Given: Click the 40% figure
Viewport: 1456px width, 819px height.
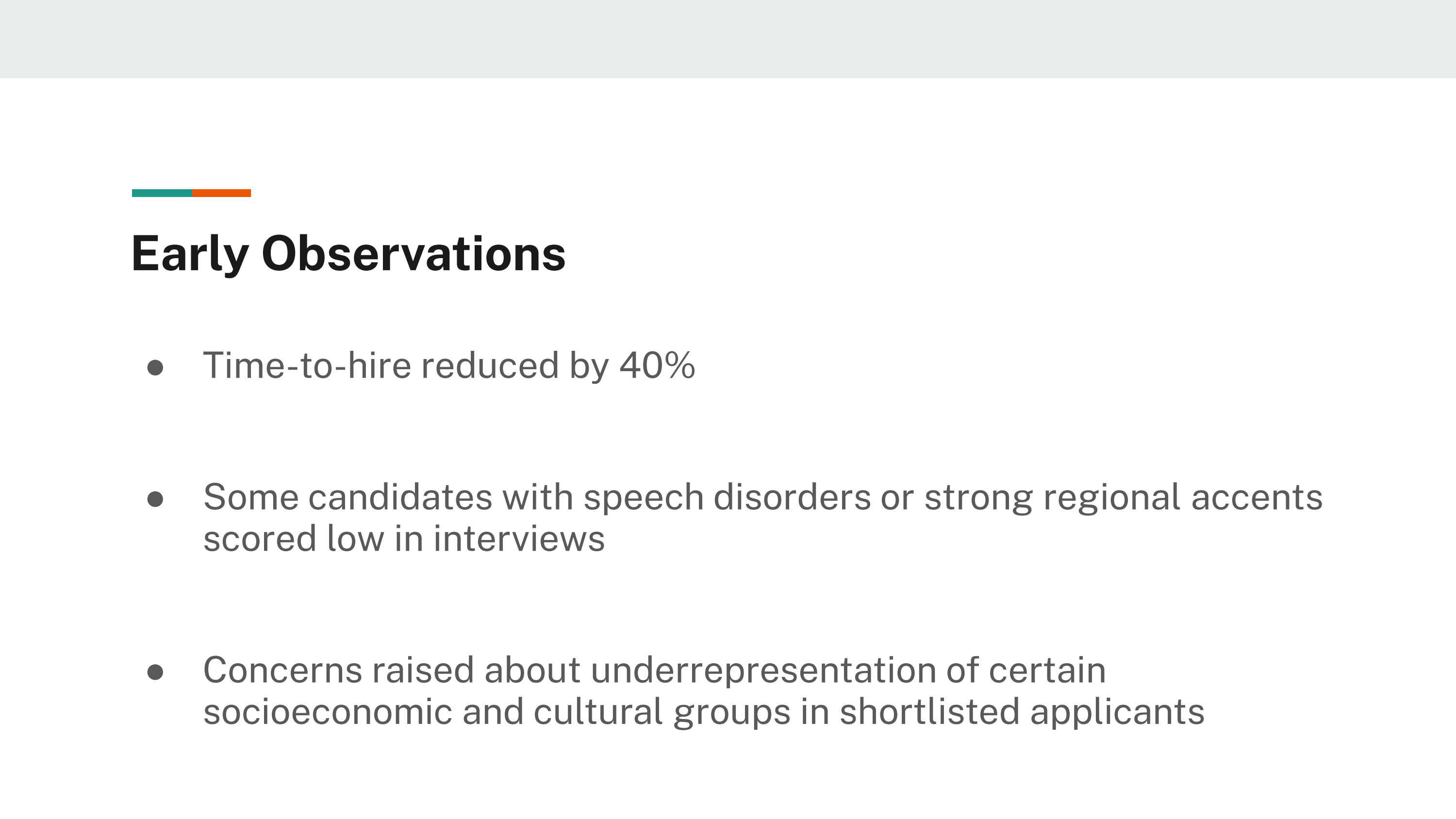Looking at the screenshot, I should pos(657,365).
